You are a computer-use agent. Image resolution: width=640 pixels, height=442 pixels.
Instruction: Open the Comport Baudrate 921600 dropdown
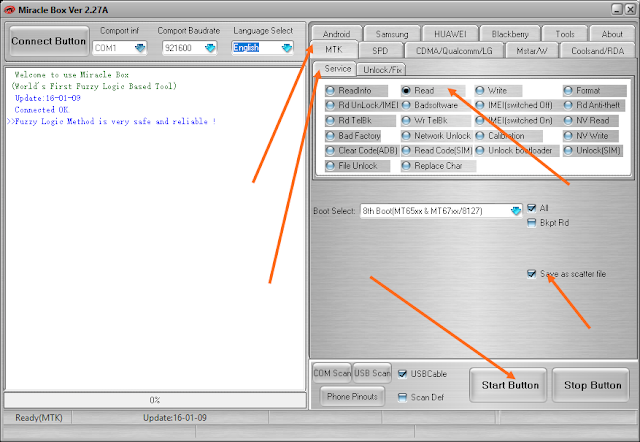210,48
